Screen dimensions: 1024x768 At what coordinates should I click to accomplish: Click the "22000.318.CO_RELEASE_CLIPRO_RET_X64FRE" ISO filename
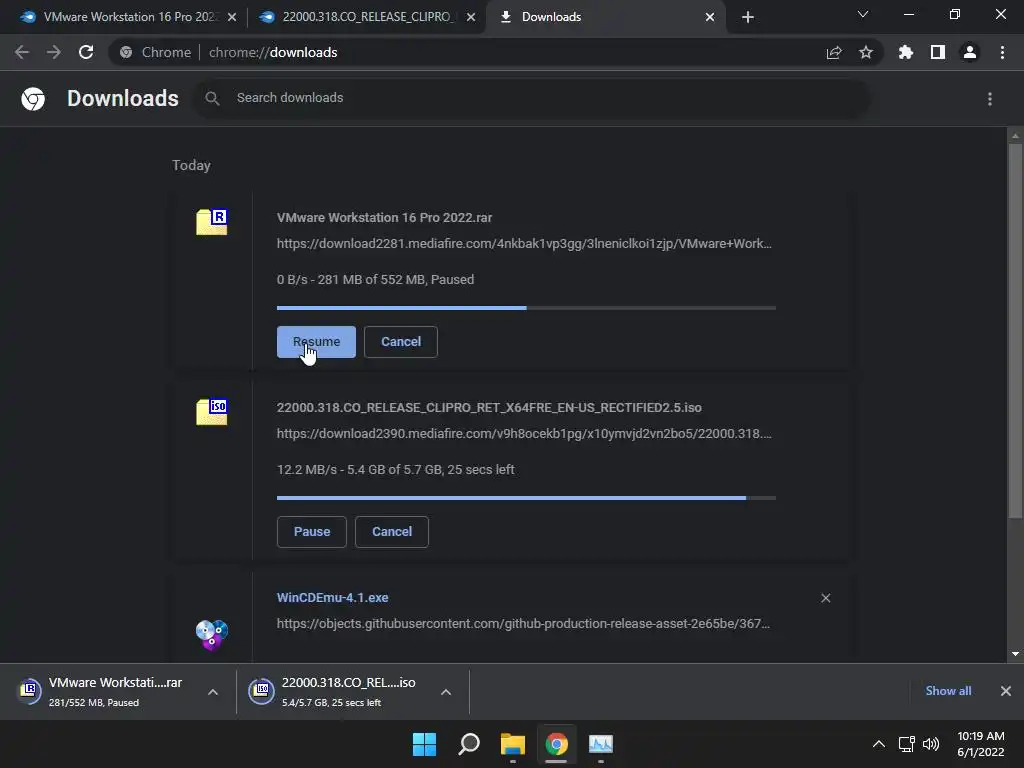(x=489, y=408)
